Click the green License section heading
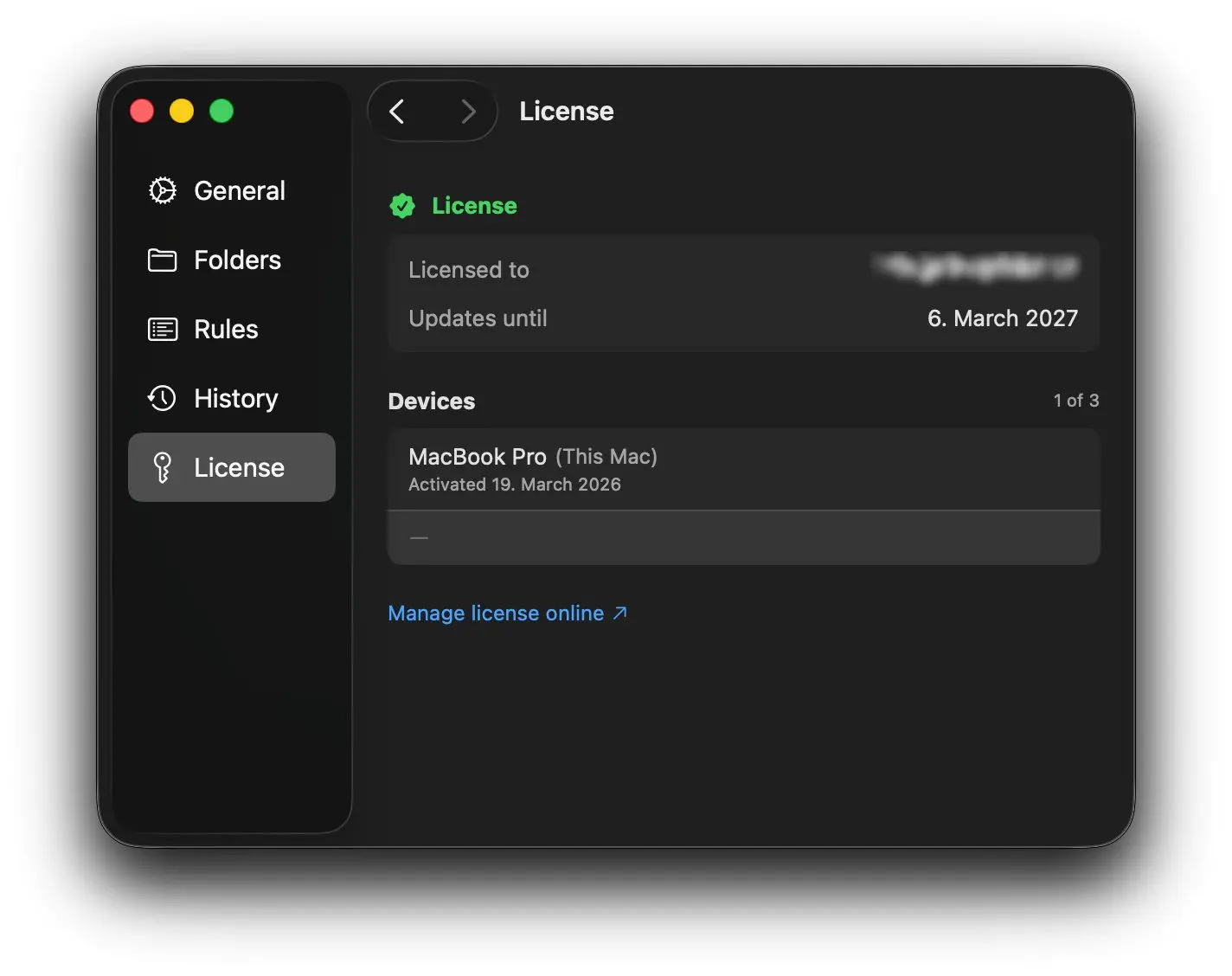The image size is (1232, 976). pyautogui.click(x=474, y=206)
